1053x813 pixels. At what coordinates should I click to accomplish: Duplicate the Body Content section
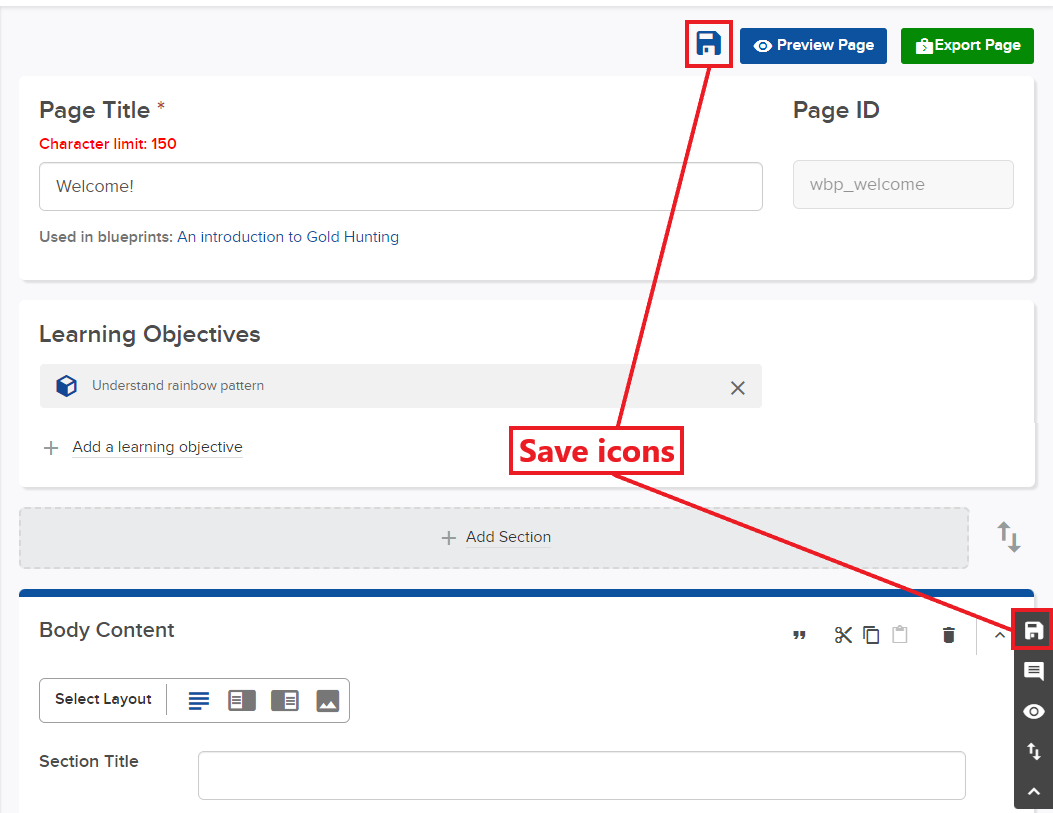click(871, 635)
